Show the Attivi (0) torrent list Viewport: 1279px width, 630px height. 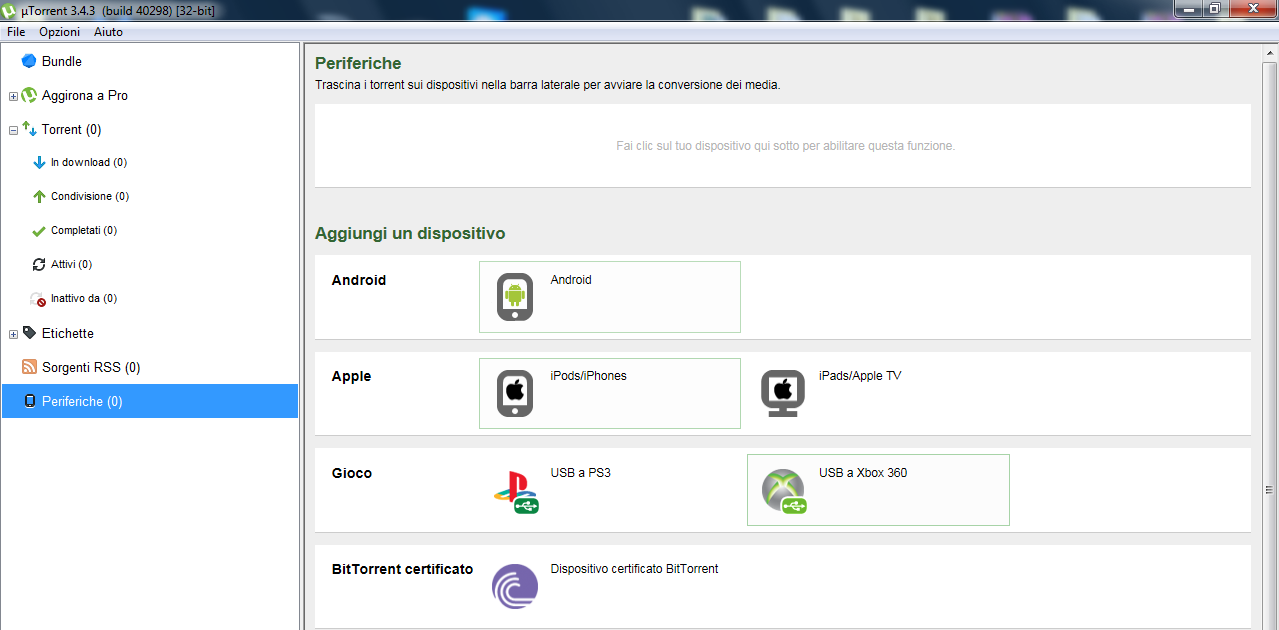tap(72, 265)
